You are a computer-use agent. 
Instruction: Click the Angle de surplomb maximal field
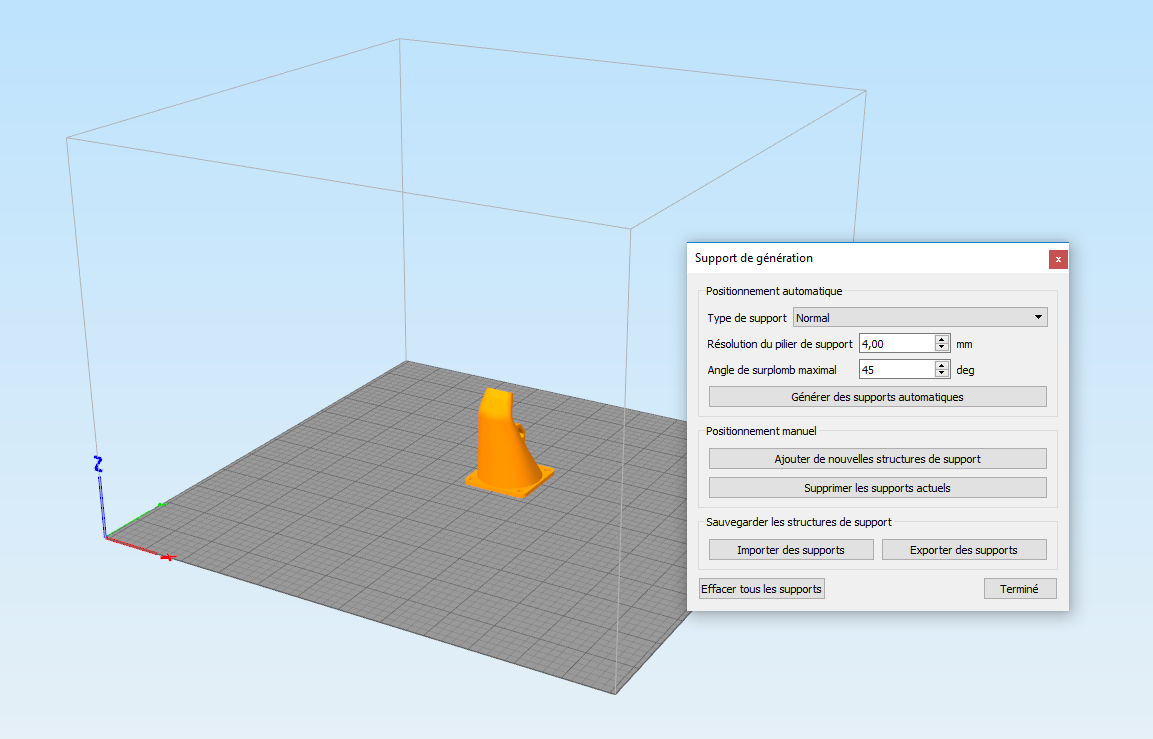[897, 369]
